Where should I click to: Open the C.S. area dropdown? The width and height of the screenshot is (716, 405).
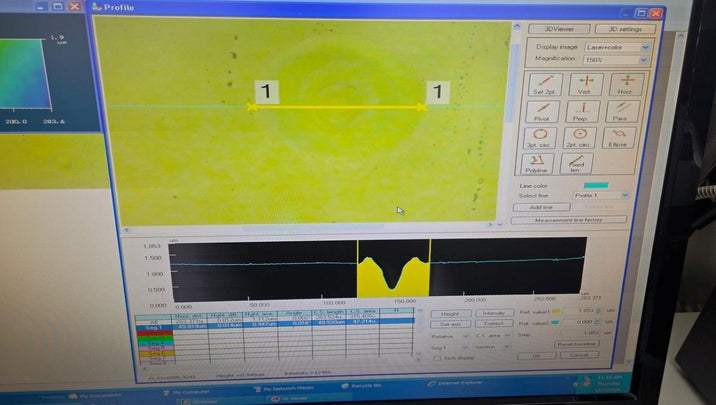click(x=493, y=336)
